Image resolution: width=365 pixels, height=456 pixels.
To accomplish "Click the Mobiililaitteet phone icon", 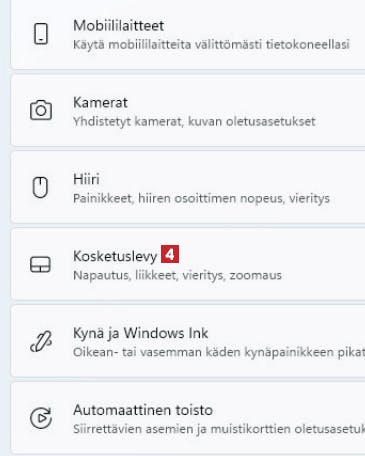I will (x=41, y=34).
